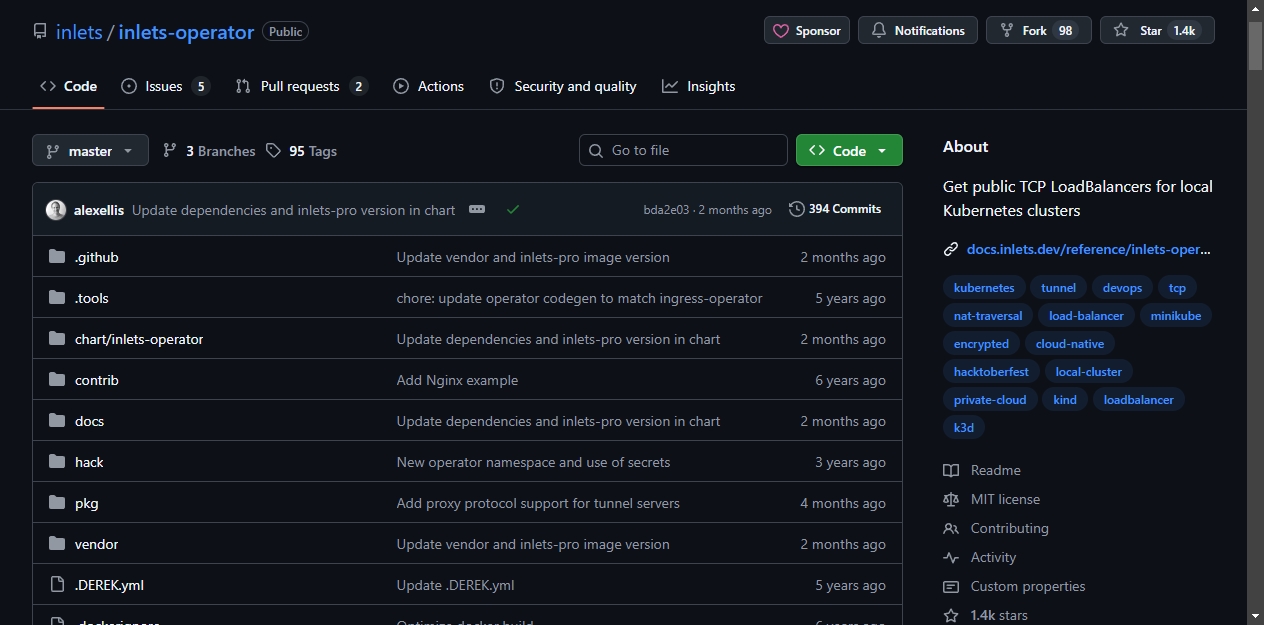The image size is (1264, 625).
Task: Click the .github folder icon
Action: pyautogui.click(x=57, y=257)
